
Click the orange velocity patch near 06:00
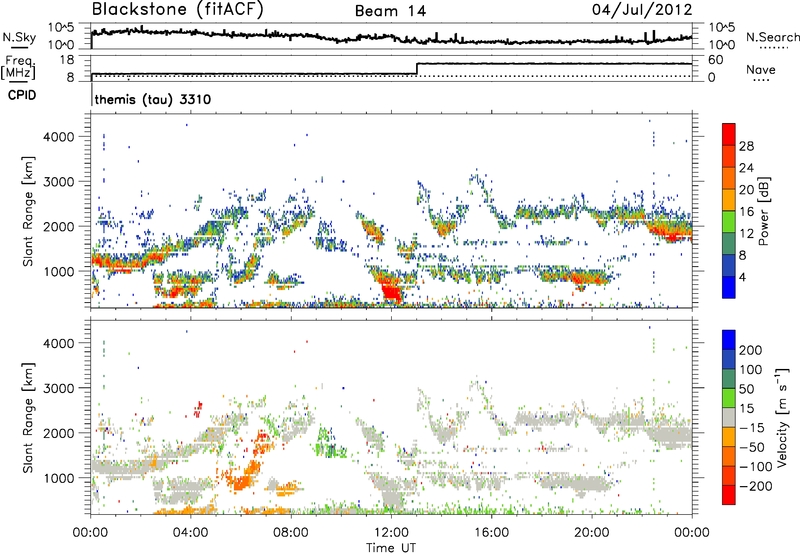pyautogui.click(x=245, y=477)
